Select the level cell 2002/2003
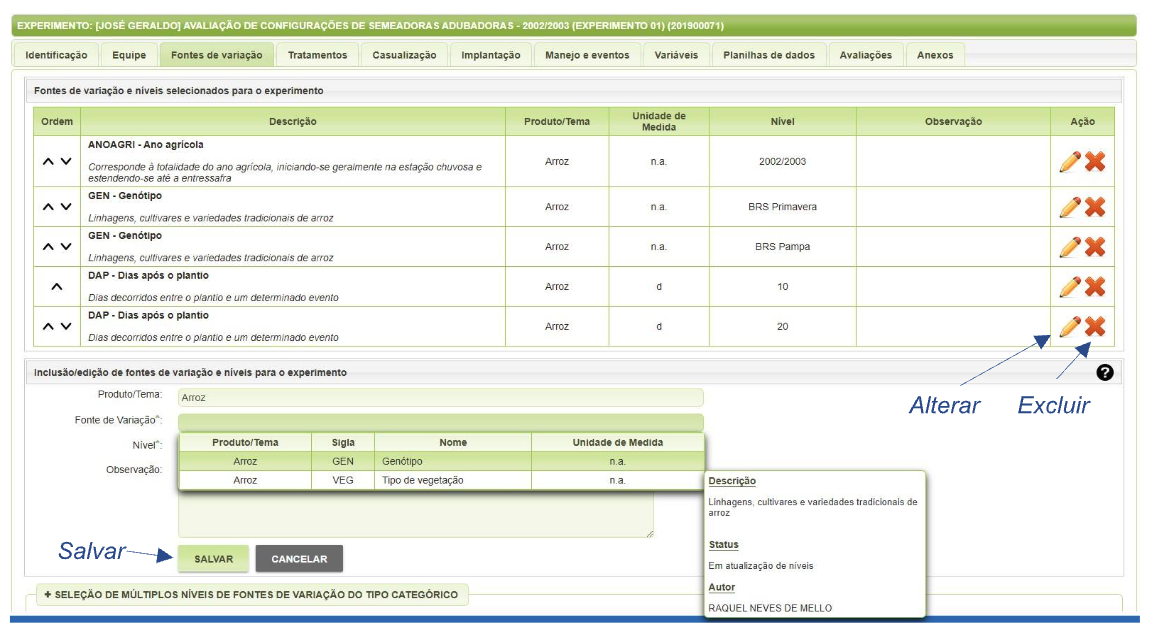 [782, 161]
